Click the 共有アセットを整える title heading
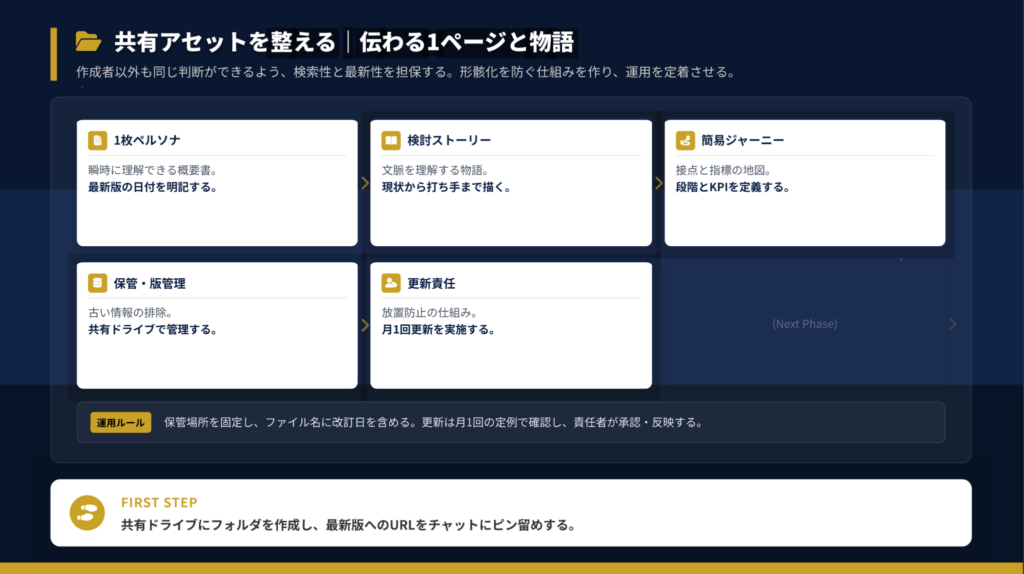The width and height of the screenshot is (1024, 574). [x=225, y=42]
